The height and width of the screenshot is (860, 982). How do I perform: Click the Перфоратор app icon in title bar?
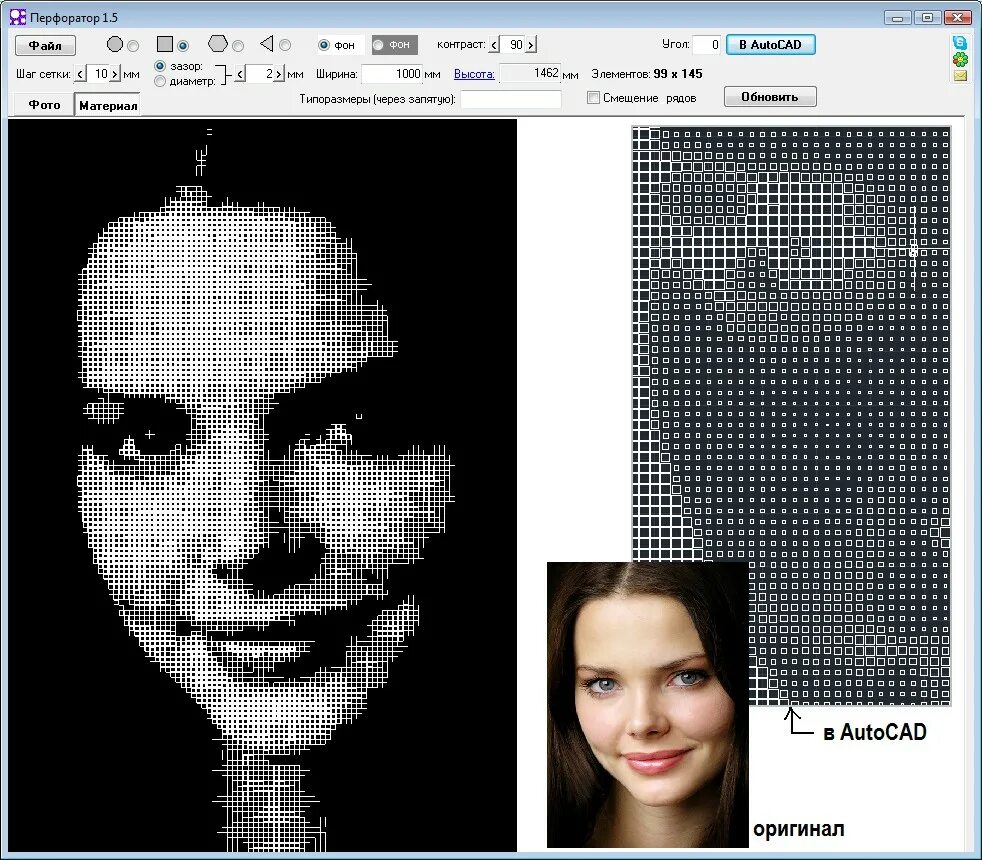coord(18,18)
